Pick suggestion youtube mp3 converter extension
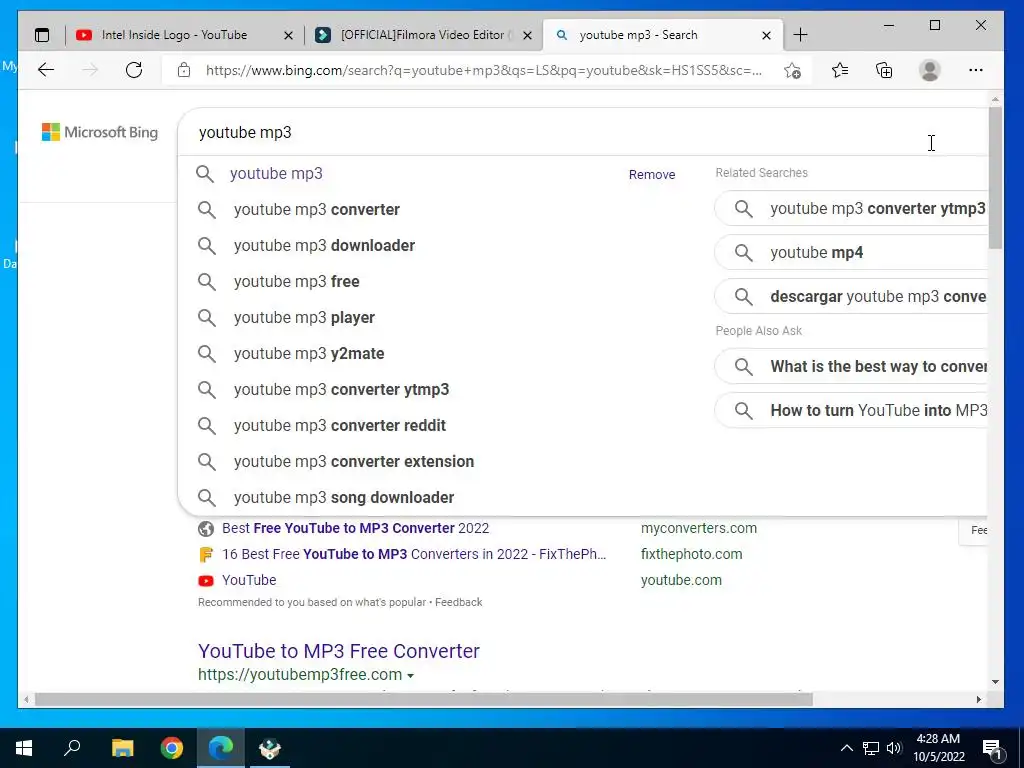This screenshot has width=1024, height=768. click(354, 461)
